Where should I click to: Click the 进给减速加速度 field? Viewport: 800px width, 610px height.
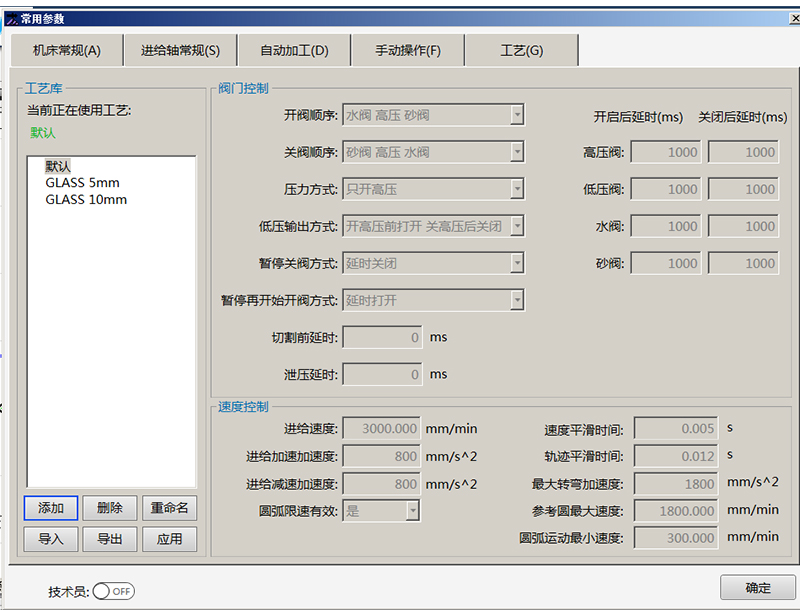tap(382, 484)
